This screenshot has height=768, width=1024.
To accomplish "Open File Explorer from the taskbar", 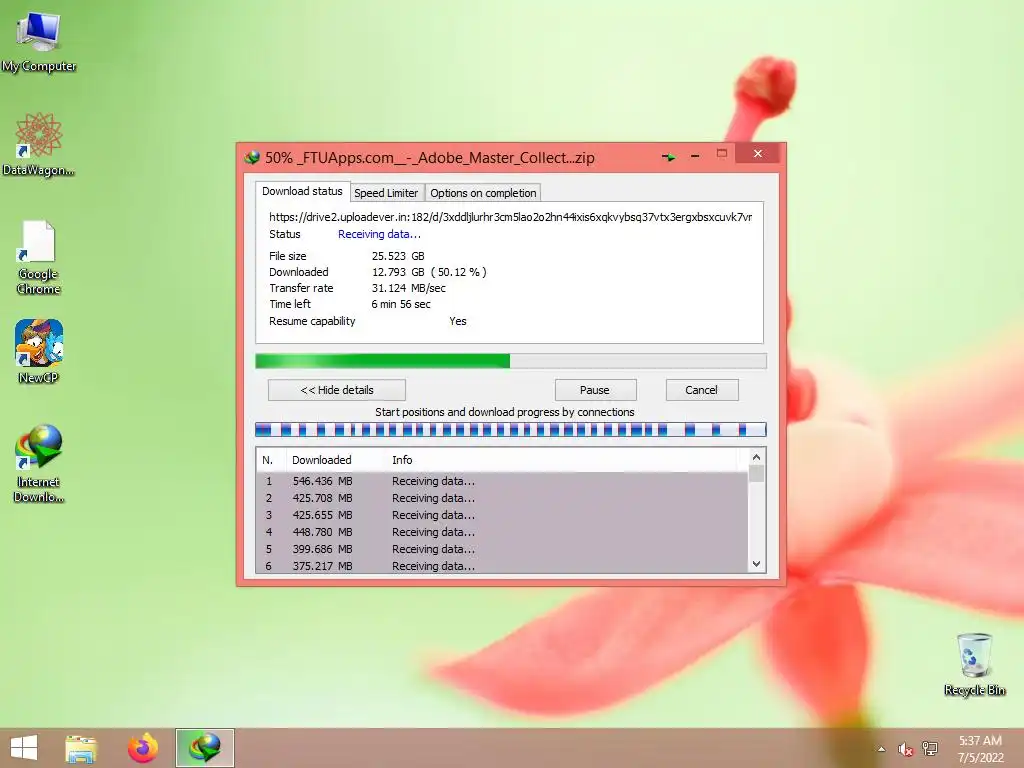I will (81, 748).
